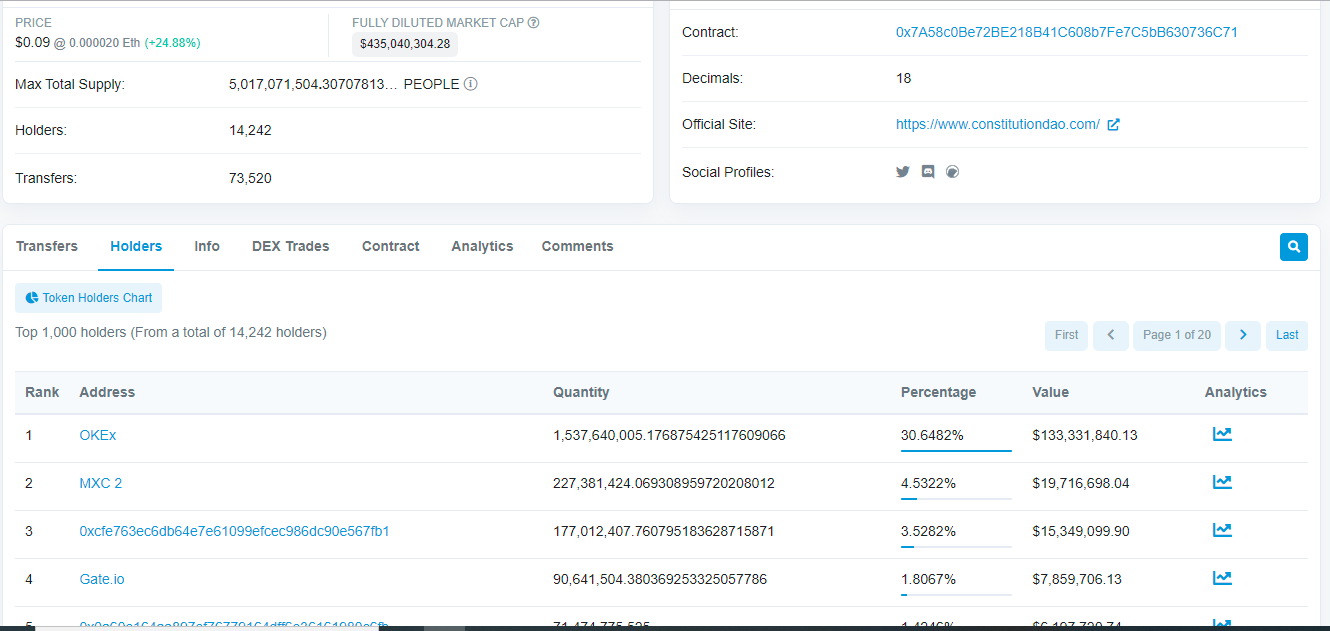1330x631 pixels.
Task: Go to previous page using left chevron
Action: pyautogui.click(x=1110, y=335)
